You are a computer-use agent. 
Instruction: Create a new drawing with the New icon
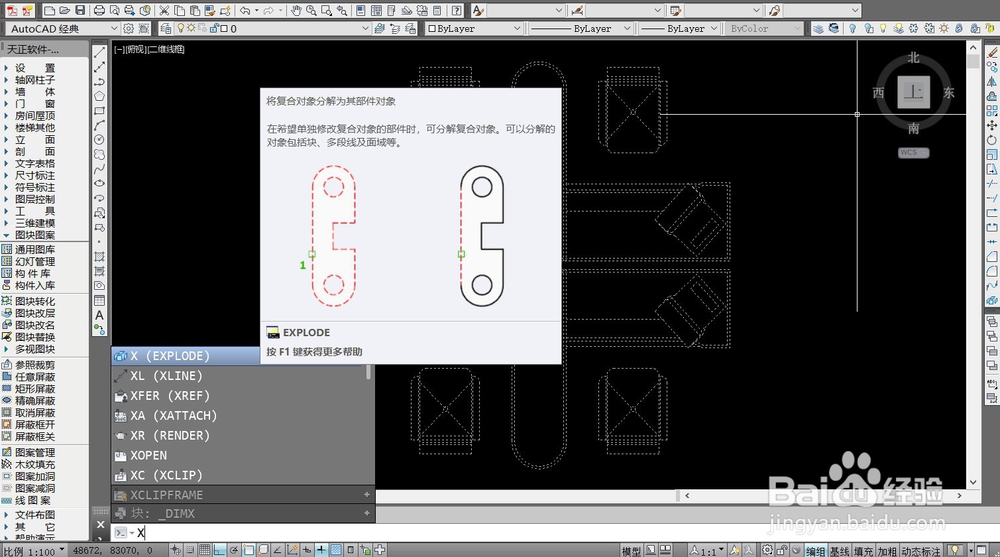(49, 10)
